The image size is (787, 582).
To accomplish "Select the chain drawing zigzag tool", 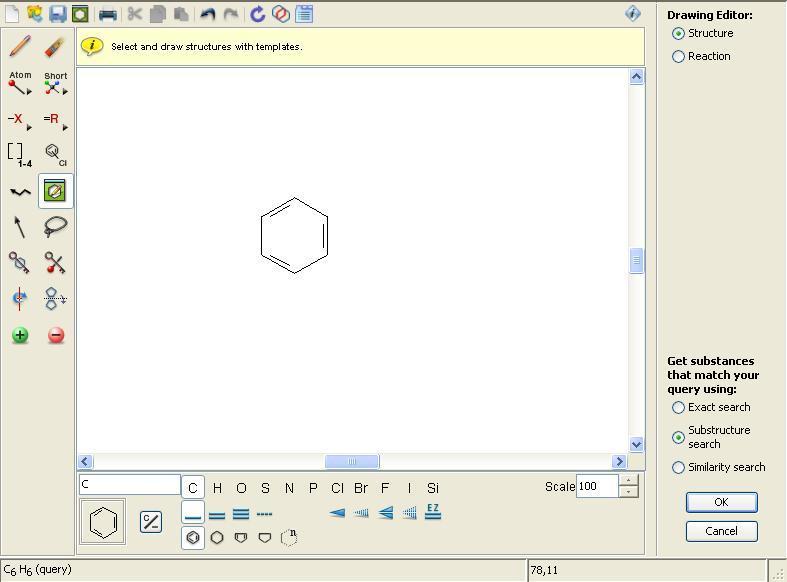I will click(20, 192).
